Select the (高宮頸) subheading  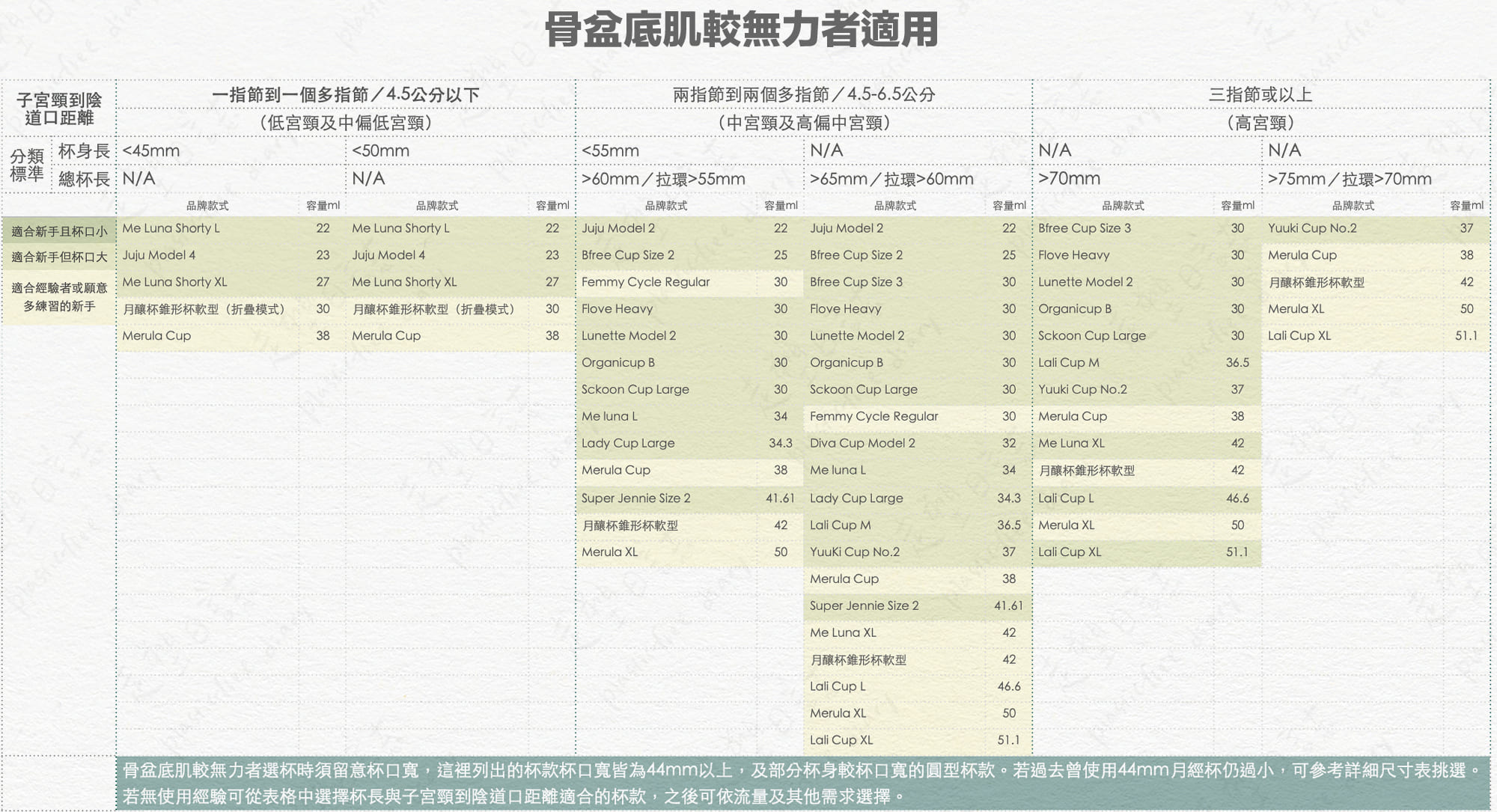pos(1260,123)
